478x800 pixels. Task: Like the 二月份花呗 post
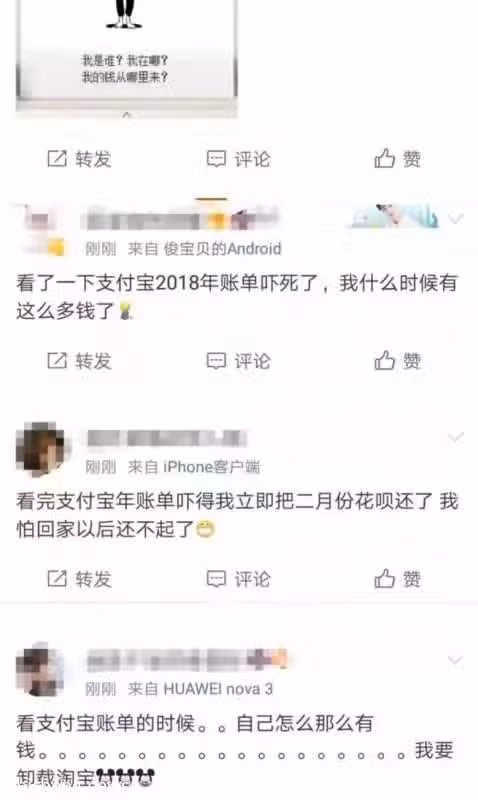(x=398, y=579)
